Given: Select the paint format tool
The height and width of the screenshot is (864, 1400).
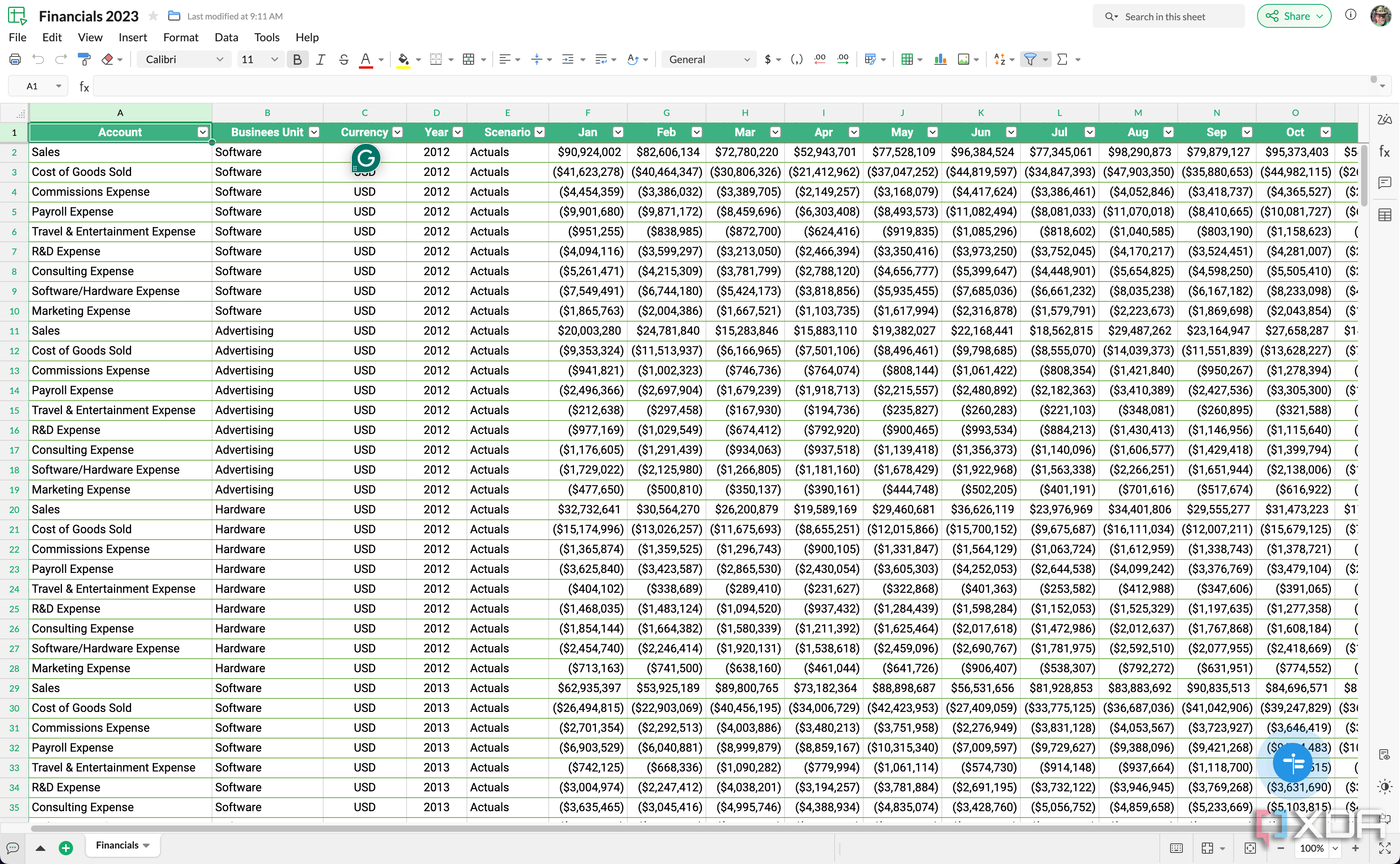Looking at the screenshot, I should (x=84, y=59).
